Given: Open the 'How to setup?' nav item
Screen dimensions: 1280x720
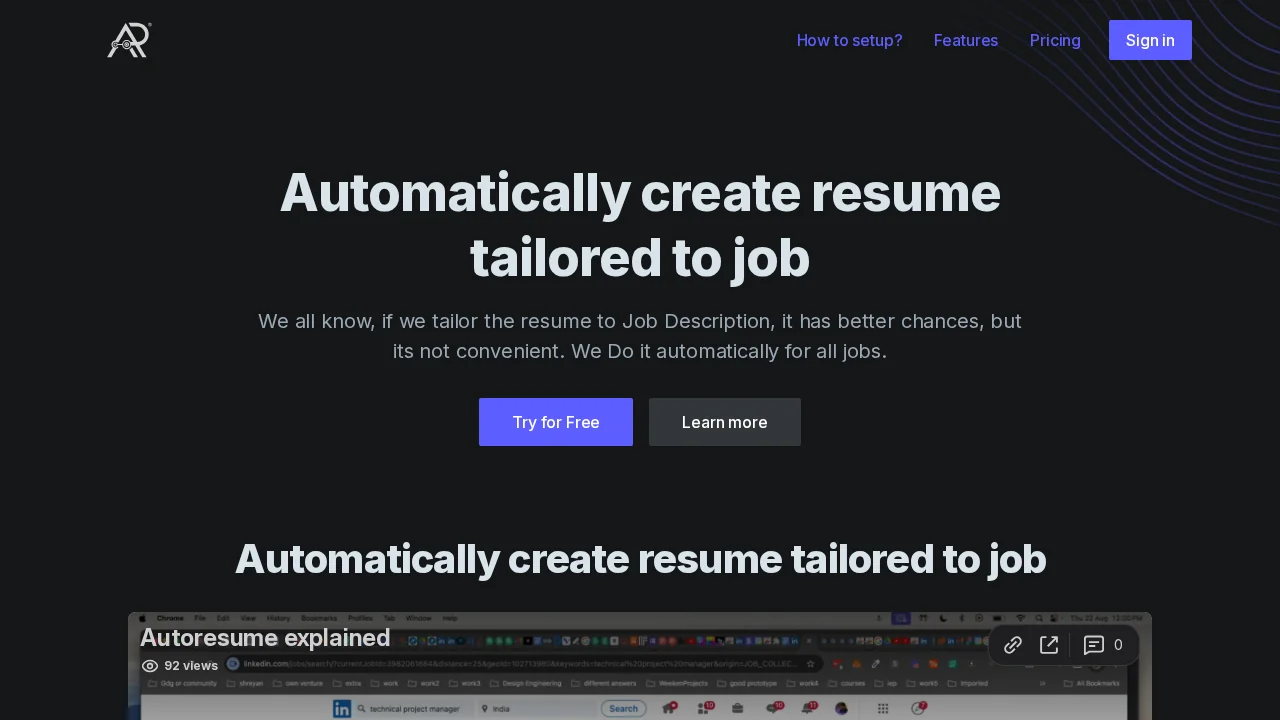Looking at the screenshot, I should pyautogui.click(x=849, y=40).
